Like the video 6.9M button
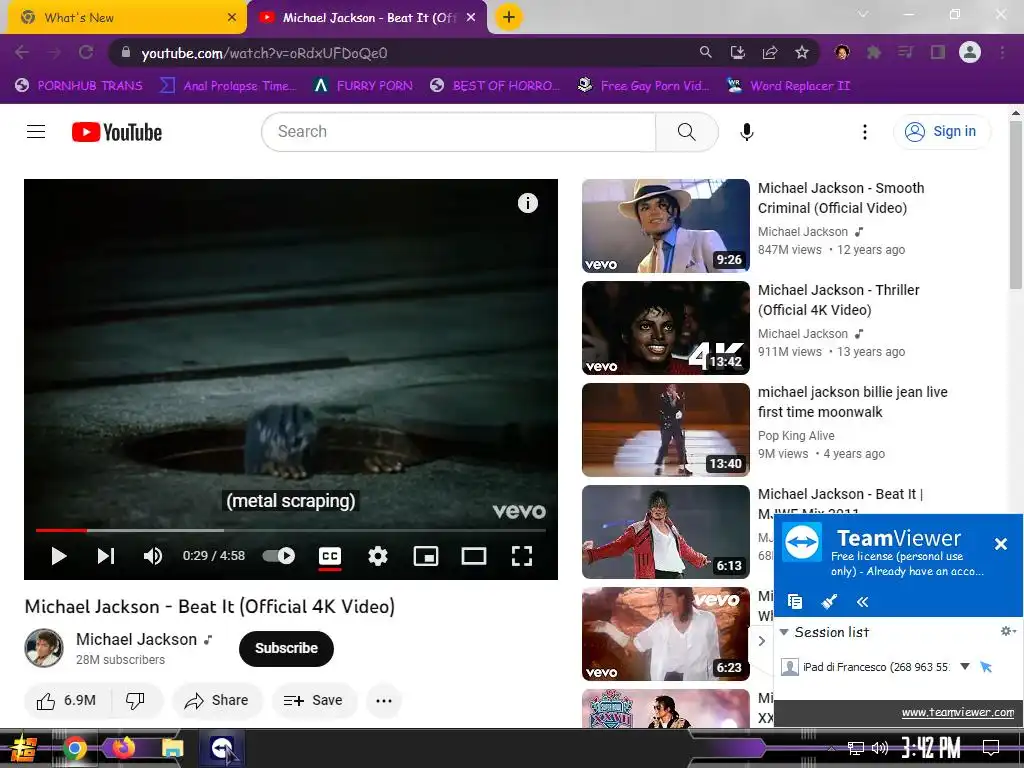Image resolution: width=1024 pixels, height=768 pixels. pyautogui.click(x=67, y=701)
